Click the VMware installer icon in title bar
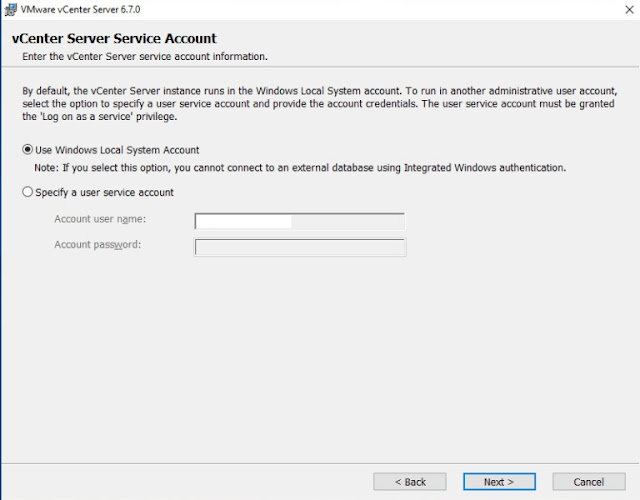640x500 pixels. (11, 9)
